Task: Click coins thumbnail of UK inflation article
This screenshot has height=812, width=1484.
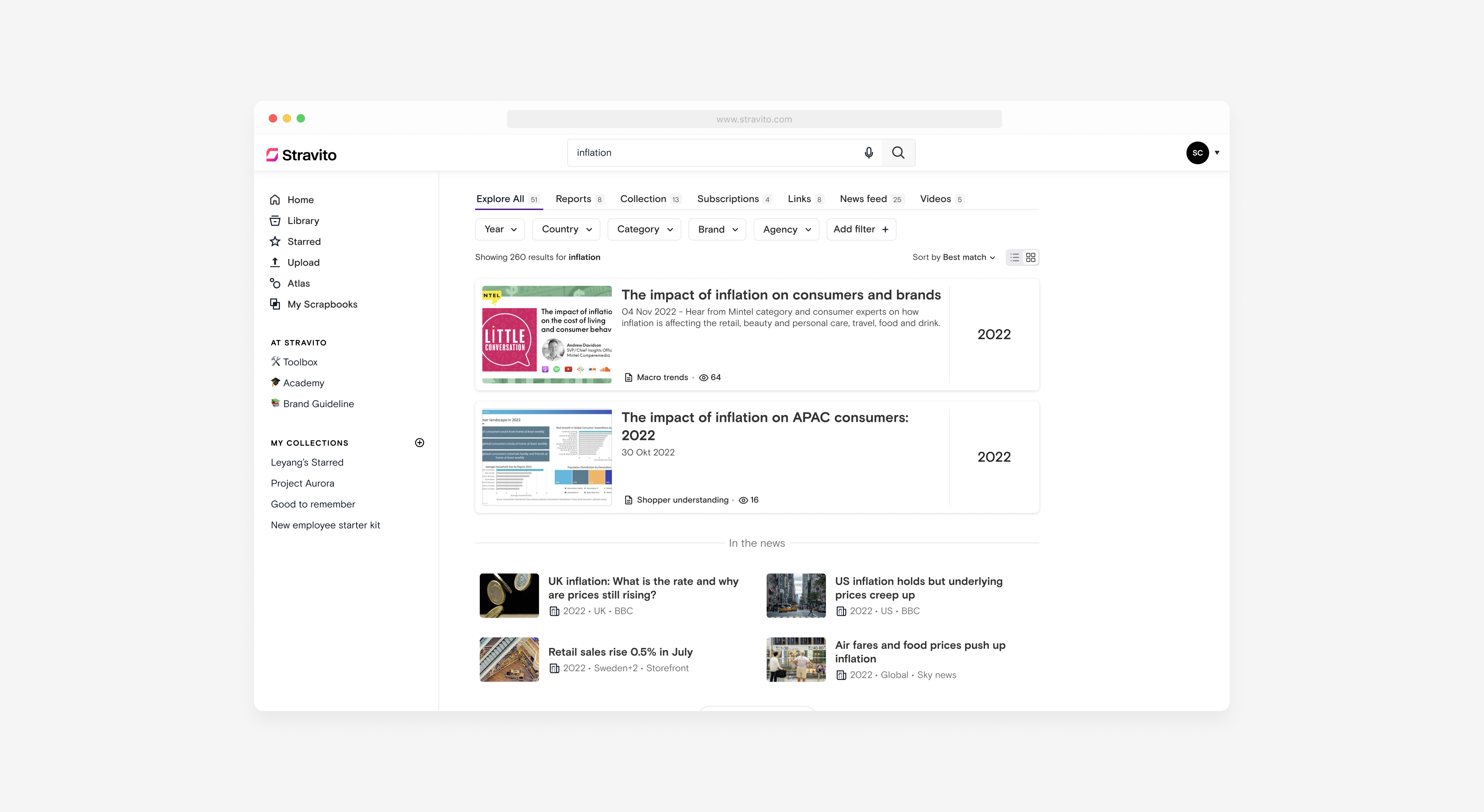Action: point(509,595)
